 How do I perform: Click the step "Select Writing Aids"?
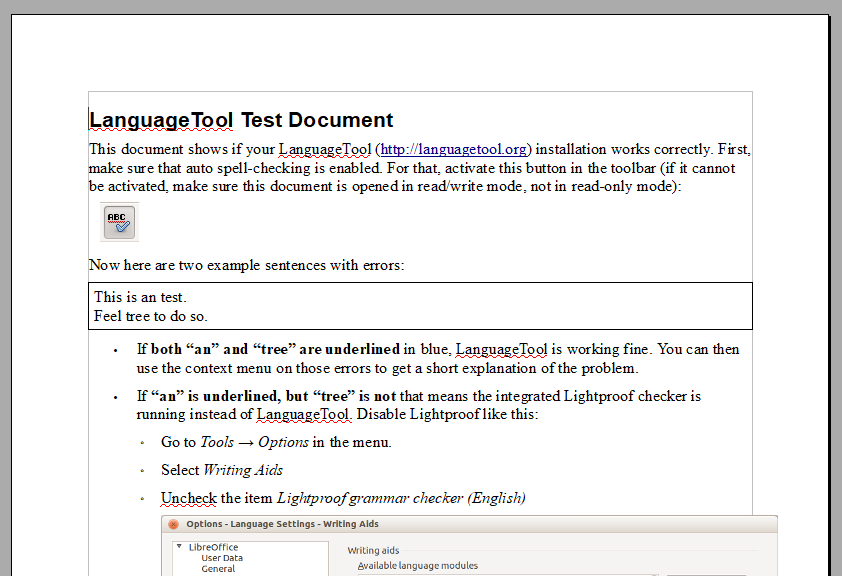pyautogui.click(x=222, y=470)
